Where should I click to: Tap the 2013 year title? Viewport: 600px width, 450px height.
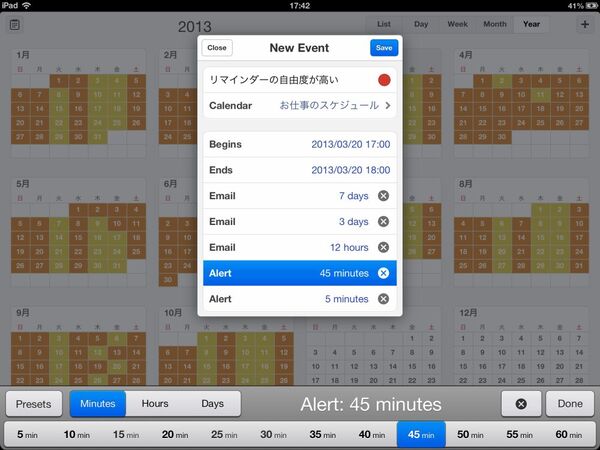point(194,26)
